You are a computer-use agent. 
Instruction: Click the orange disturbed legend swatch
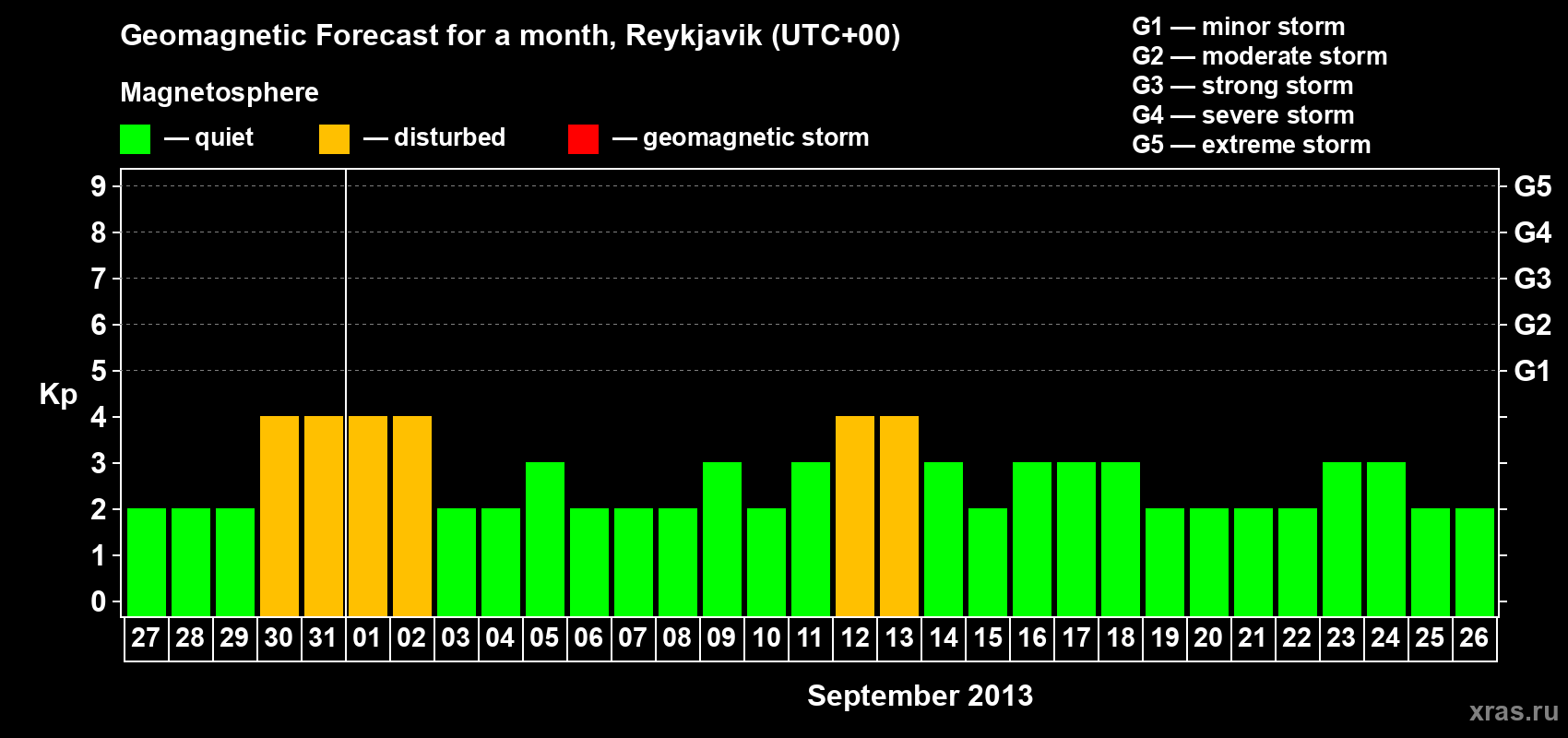pyautogui.click(x=334, y=139)
